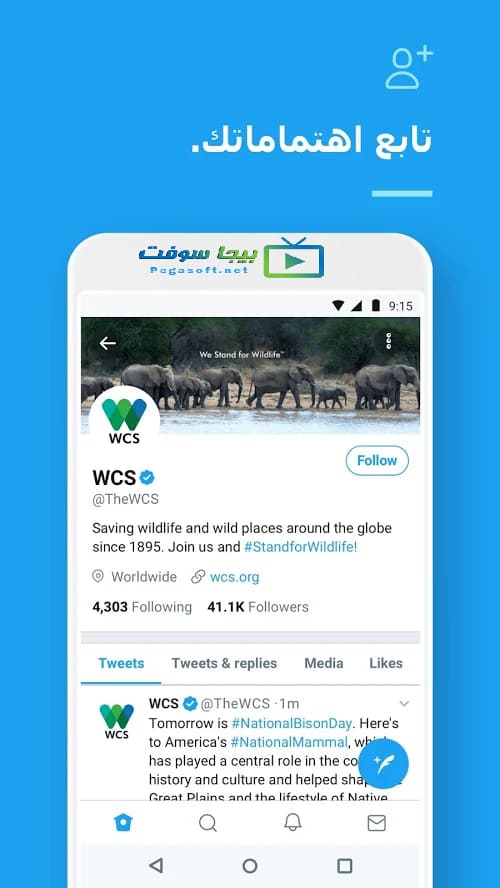Tap the Android back triangle button
This screenshot has height=888, width=500.
pyautogui.click(x=156, y=865)
